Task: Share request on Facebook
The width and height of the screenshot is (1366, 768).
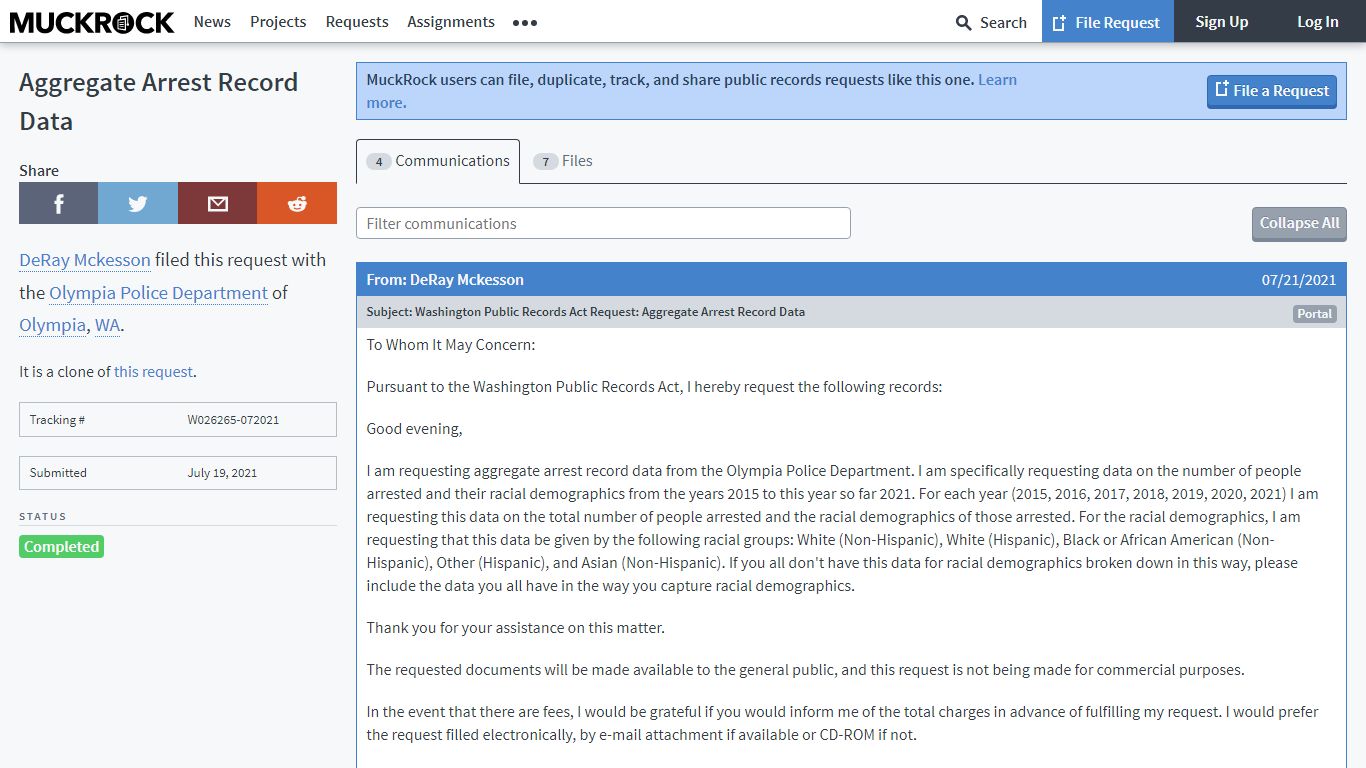Action: [x=58, y=203]
